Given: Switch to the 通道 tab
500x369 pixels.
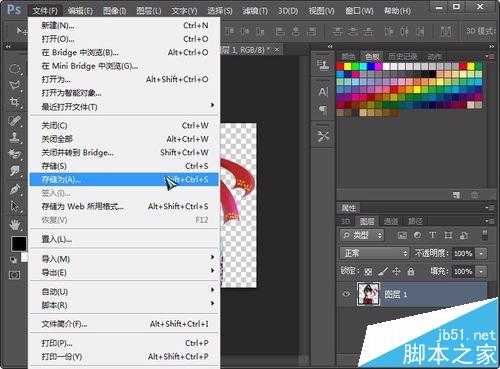Looking at the screenshot, I should (391, 221).
